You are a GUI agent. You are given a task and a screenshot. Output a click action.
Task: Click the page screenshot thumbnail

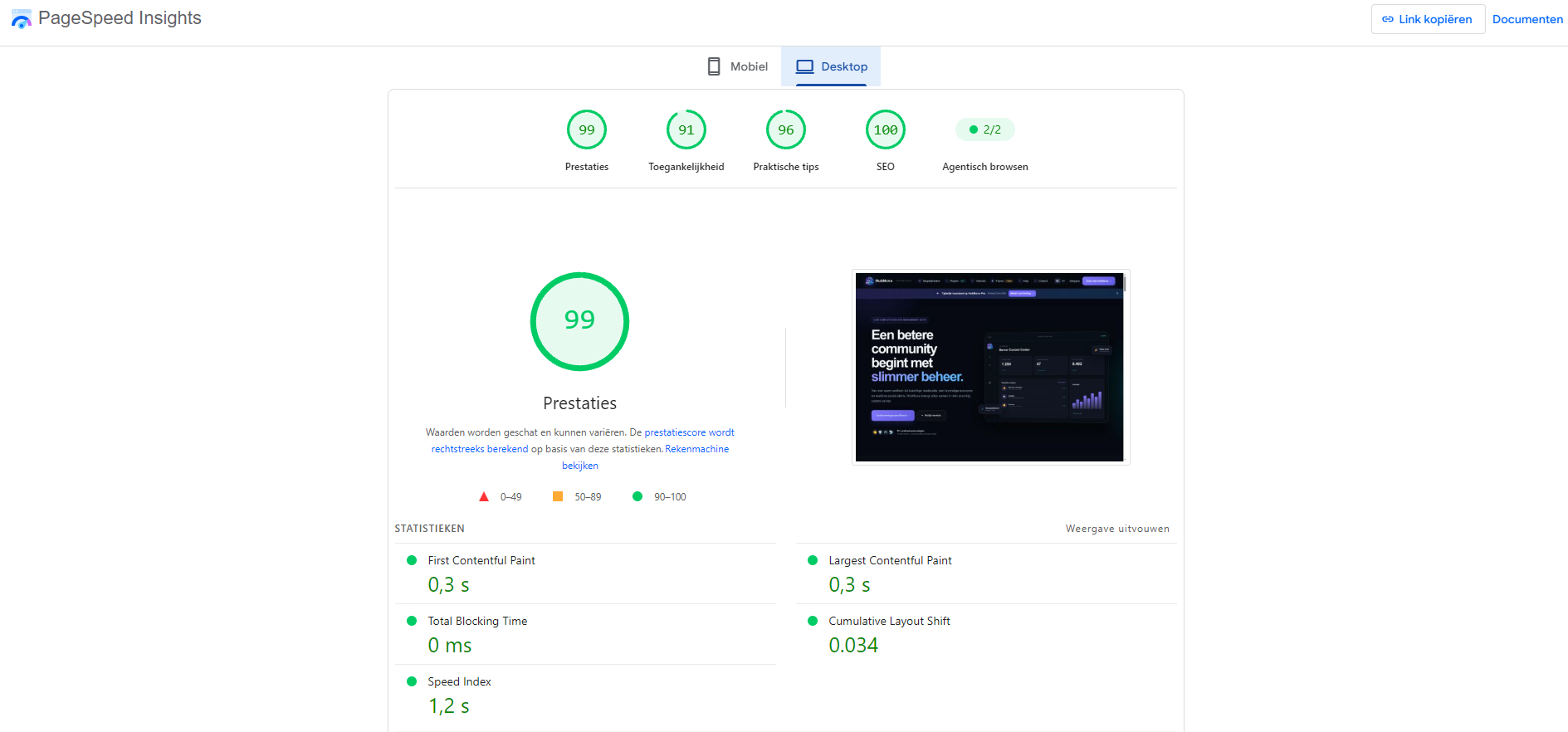pos(990,367)
